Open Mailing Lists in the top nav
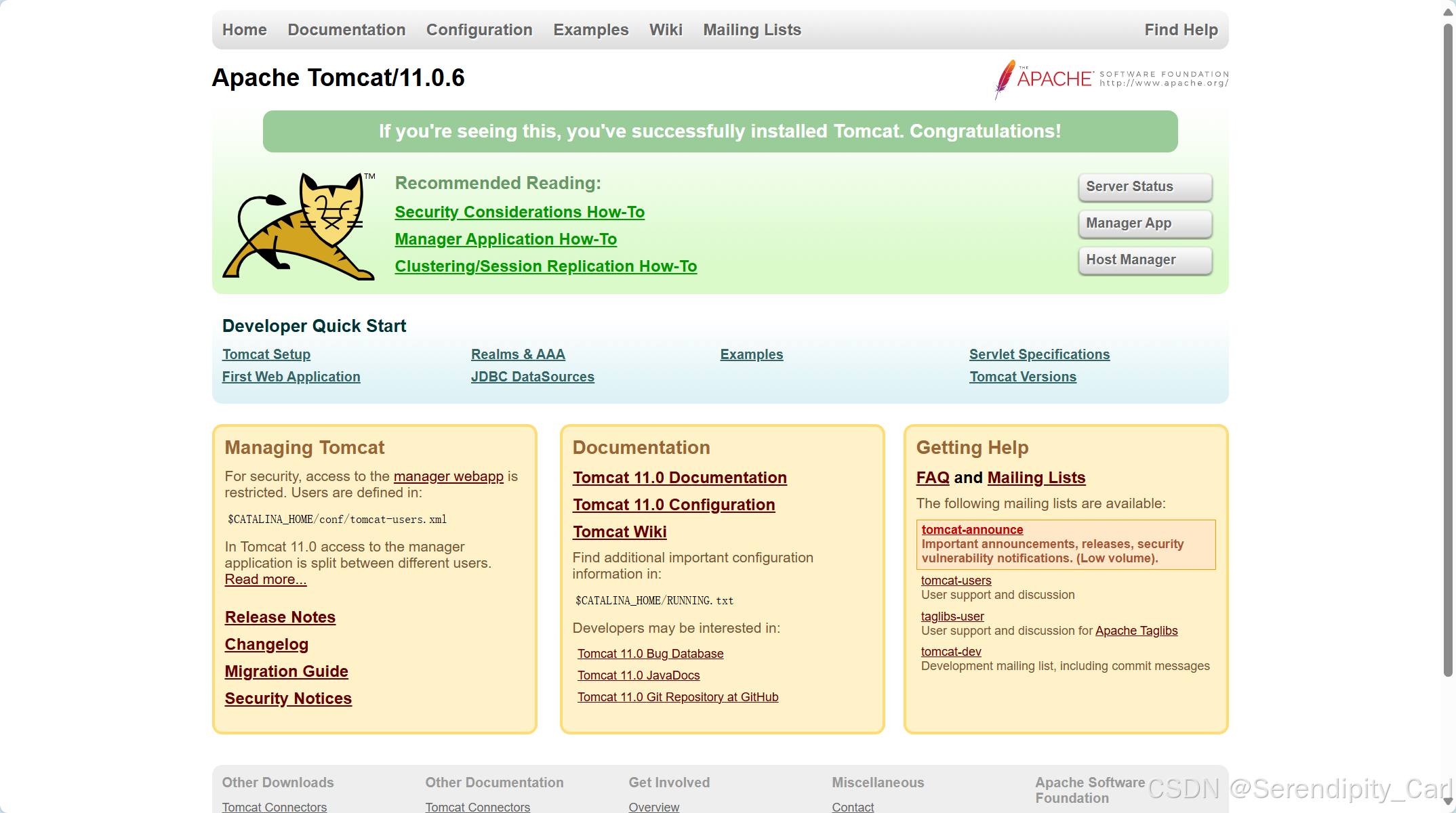The height and width of the screenshot is (813, 1456). coord(752,30)
